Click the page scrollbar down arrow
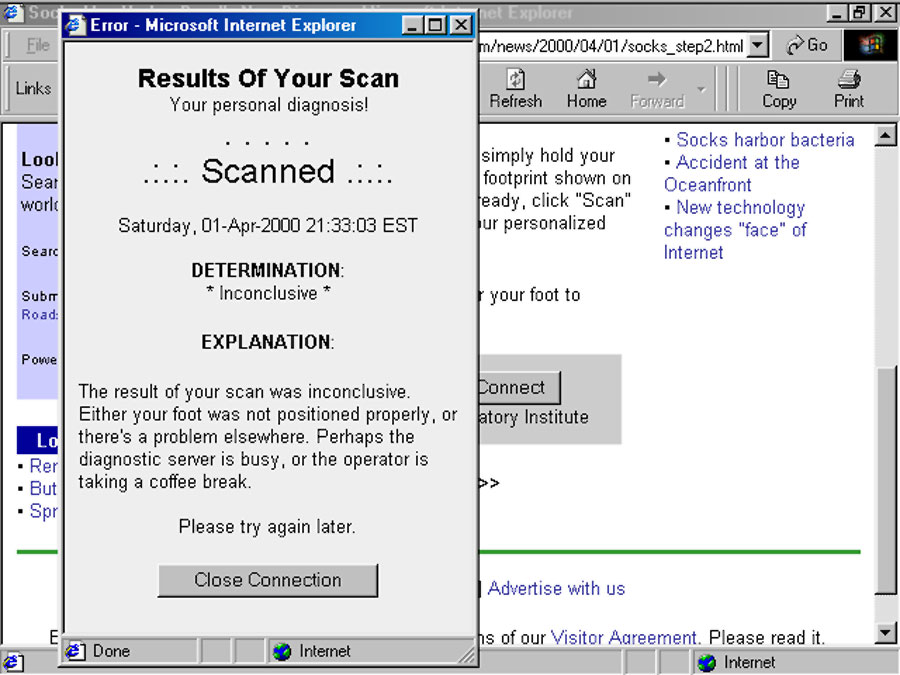Viewport: 900px width, 675px height. pyautogui.click(x=886, y=632)
